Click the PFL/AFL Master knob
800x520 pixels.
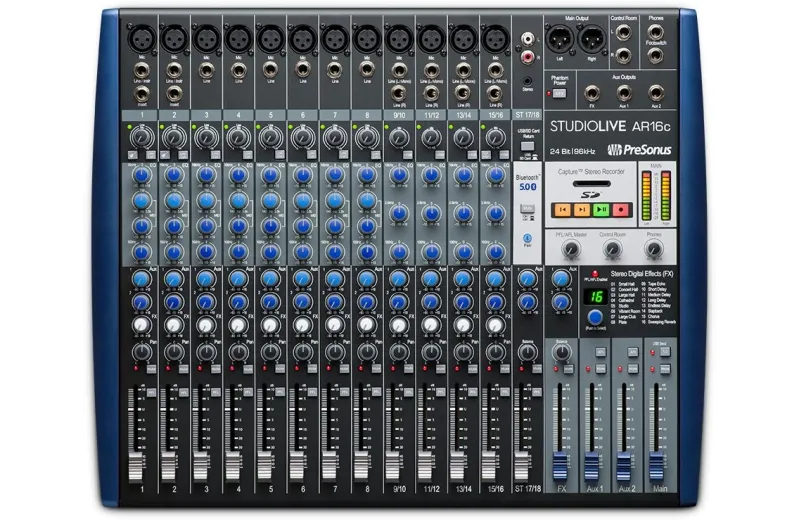pyautogui.click(x=570, y=250)
